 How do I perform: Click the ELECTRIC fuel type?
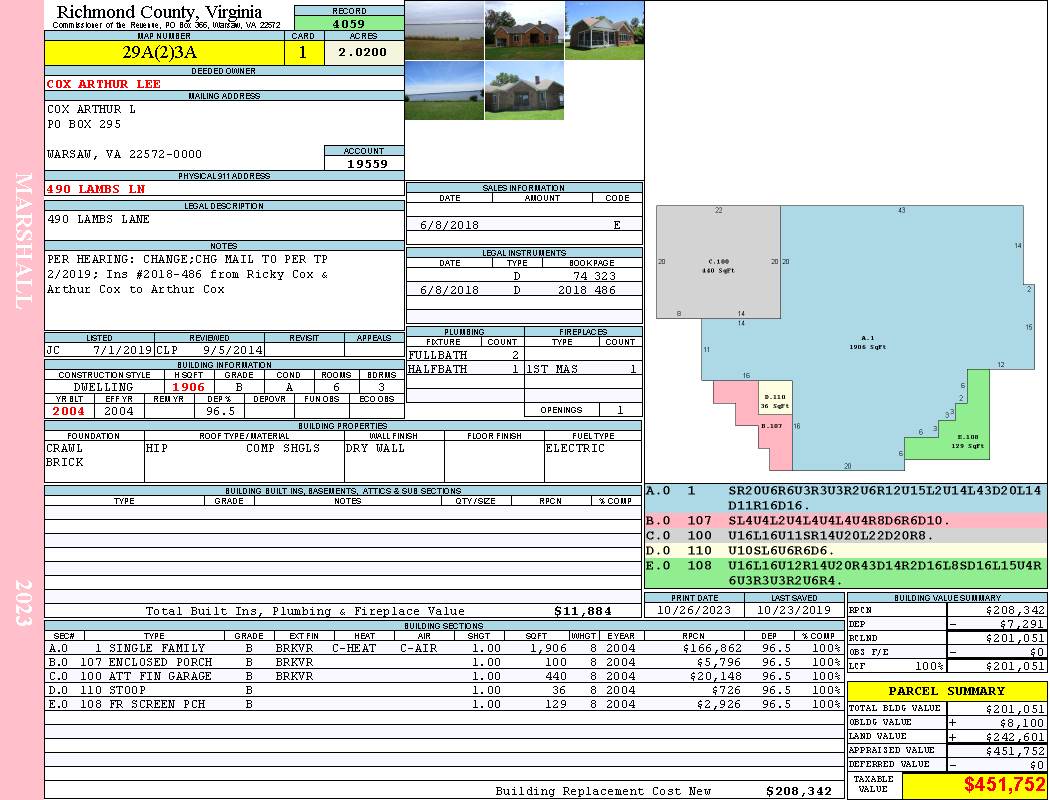click(575, 449)
